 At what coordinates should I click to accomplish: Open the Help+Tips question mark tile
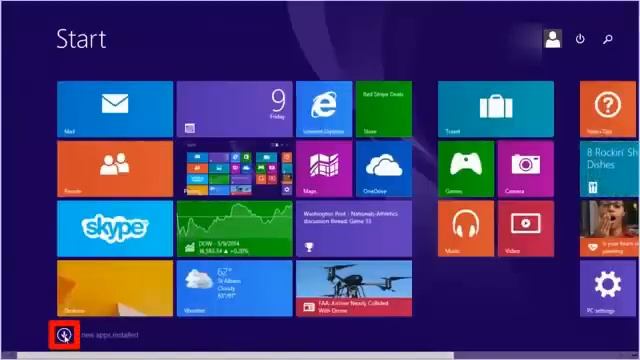pyautogui.click(x=608, y=109)
